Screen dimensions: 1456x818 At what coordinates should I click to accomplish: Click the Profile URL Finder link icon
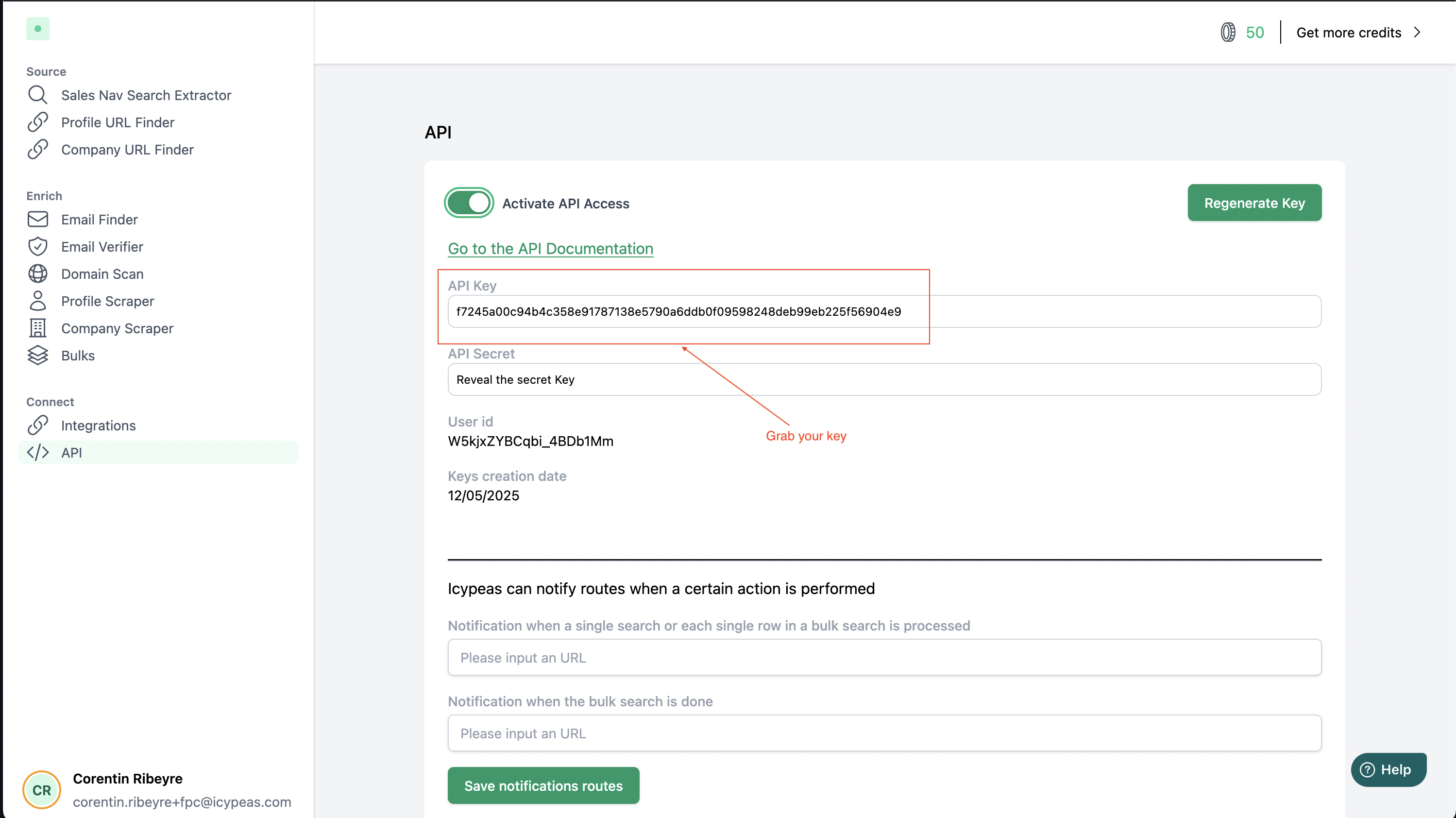pos(37,122)
